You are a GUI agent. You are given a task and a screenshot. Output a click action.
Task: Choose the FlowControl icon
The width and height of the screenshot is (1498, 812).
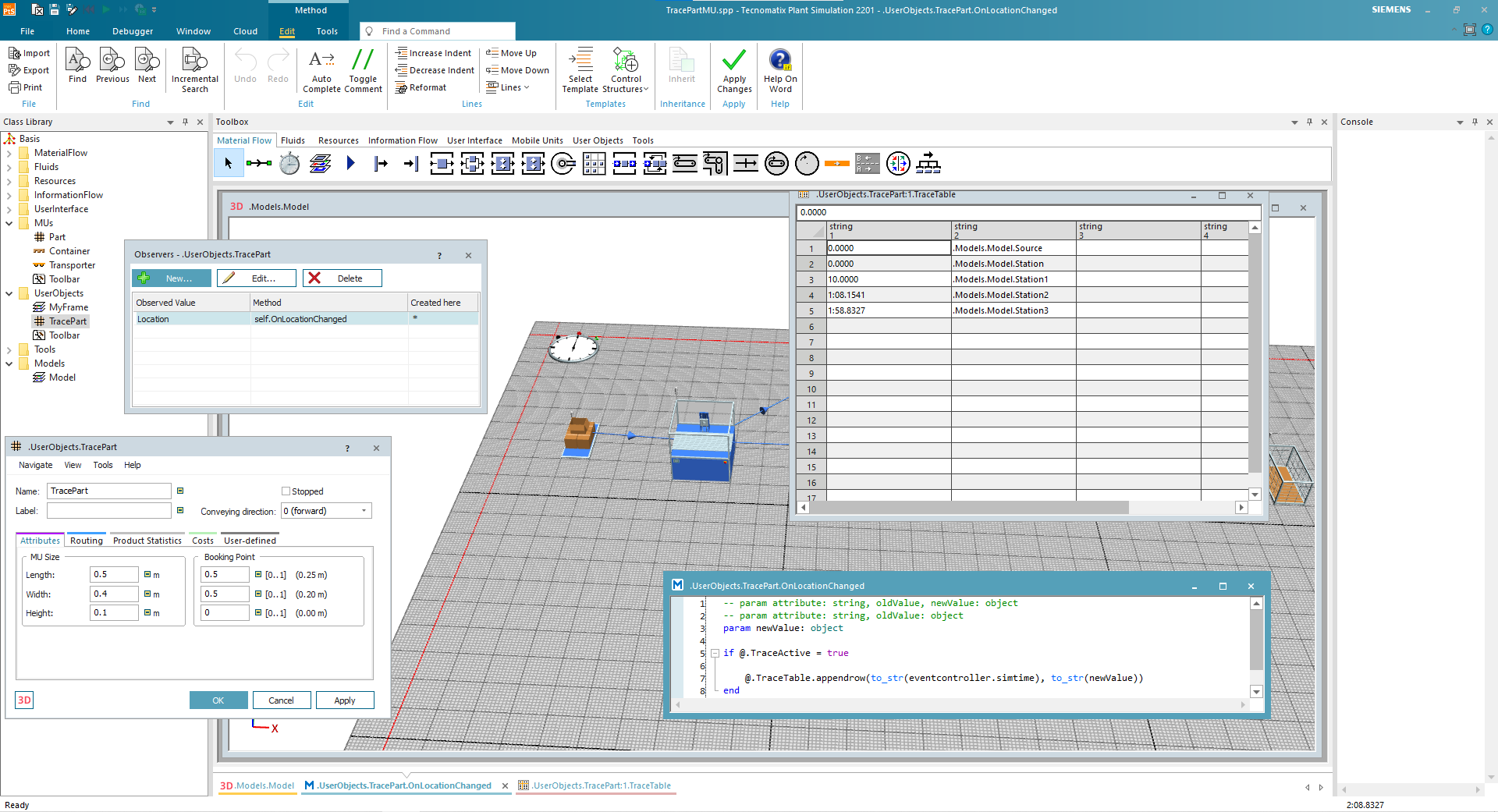(898, 163)
